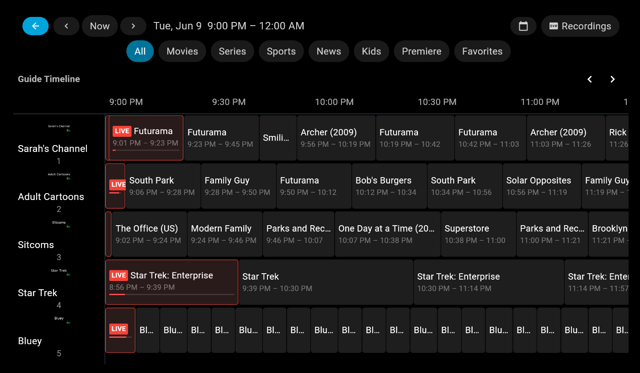The width and height of the screenshot is (640, 373).
Task: Open Modern Family 9:24 PM program
Action: coord(225,234)
